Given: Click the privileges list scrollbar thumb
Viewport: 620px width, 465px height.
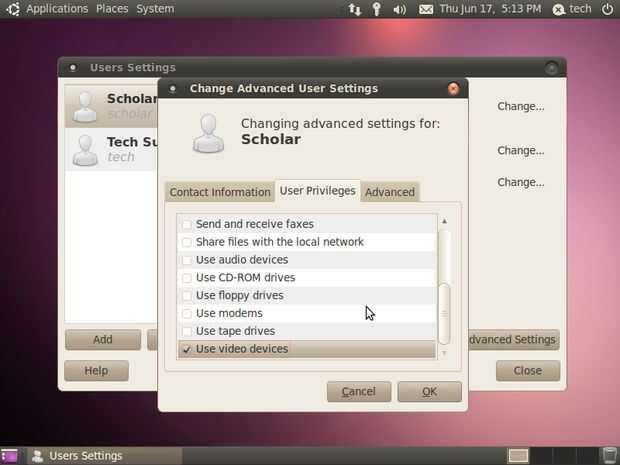Looking at the screenshot, I should tap(444, 314).
